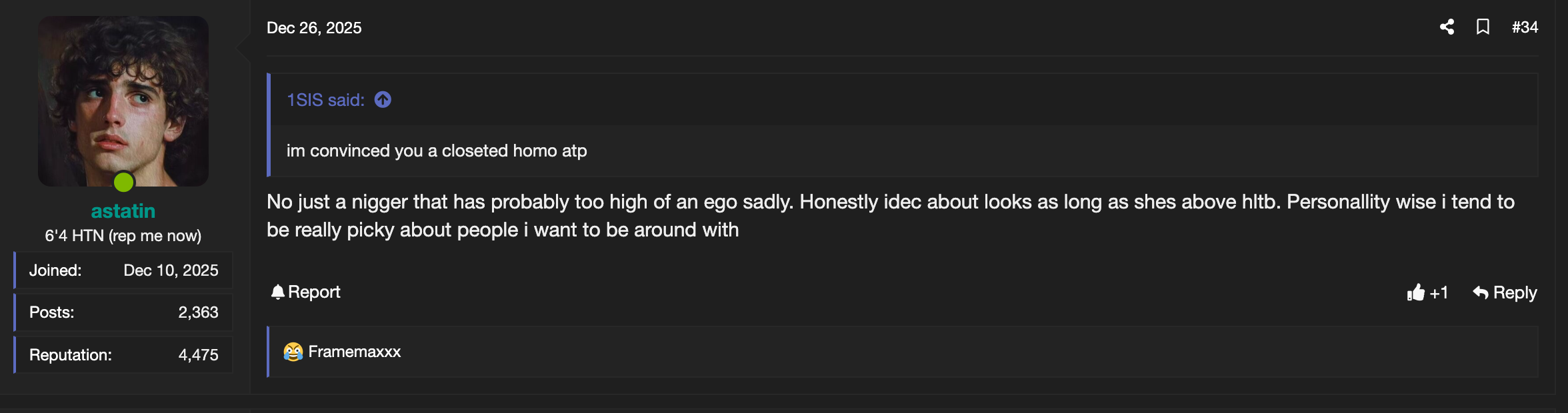Click the Report bell icon
Viewport: 1568px width, 413px height.
[277, 292]
